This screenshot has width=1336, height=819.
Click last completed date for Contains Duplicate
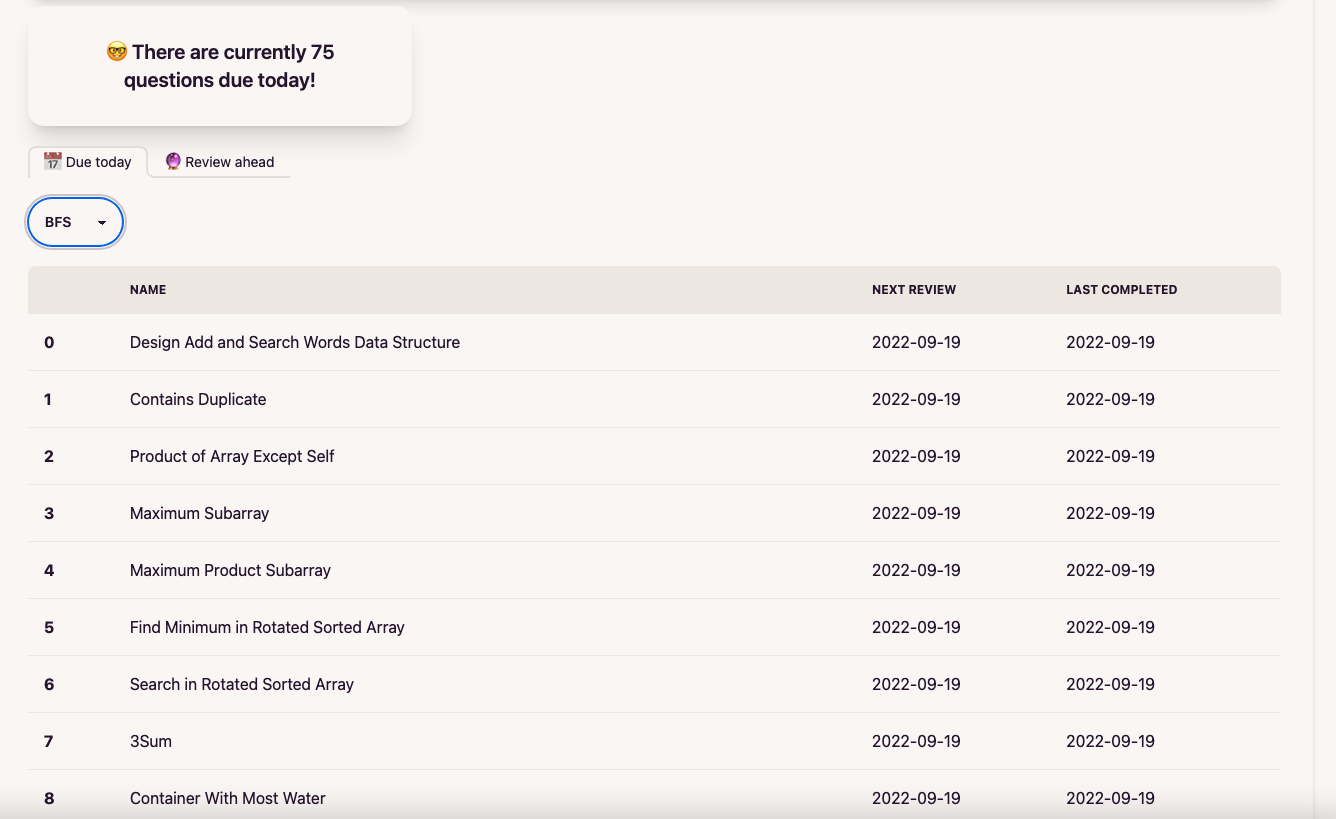[x=1110, y=399]
